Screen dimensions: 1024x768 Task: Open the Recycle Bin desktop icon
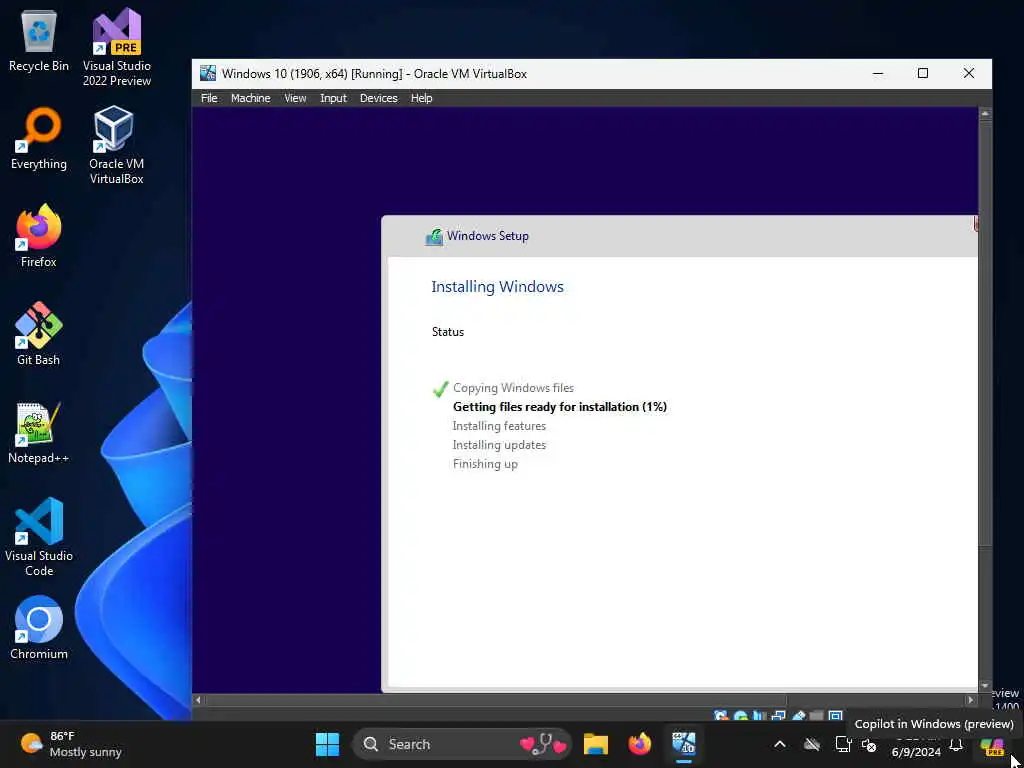[39, 40]
